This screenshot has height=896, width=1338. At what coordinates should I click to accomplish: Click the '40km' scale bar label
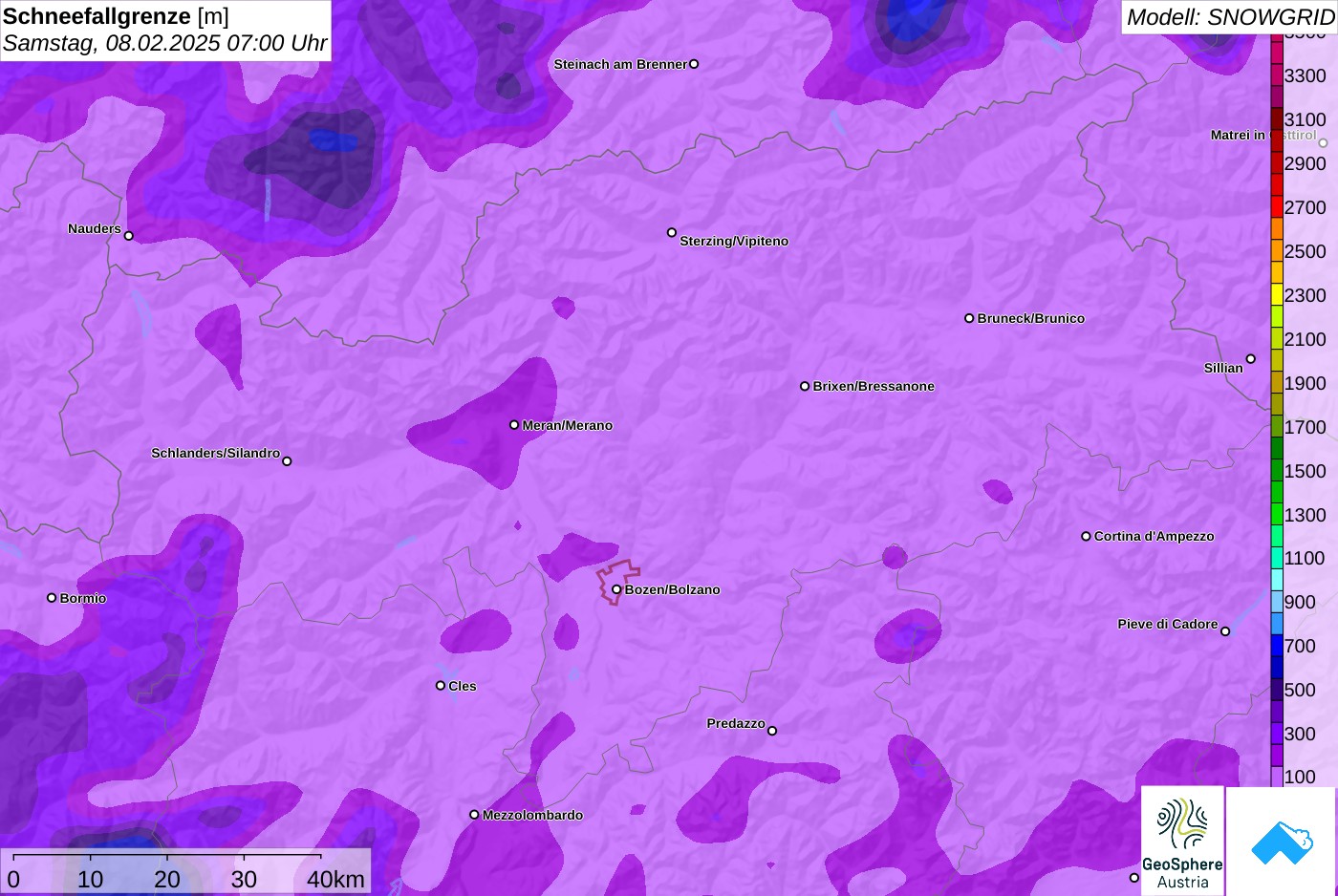[335, 879]
